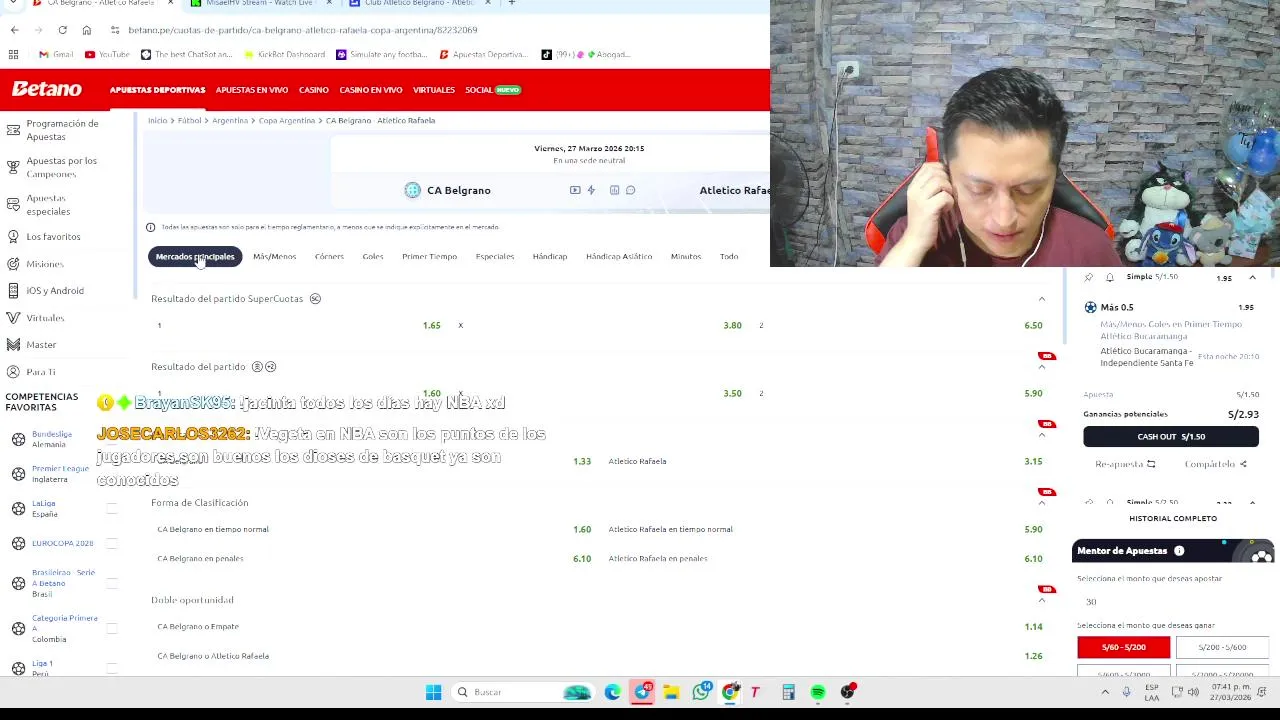The width and height of the screenshot is (1280, 720).
Task: Select the Hándicap Asiático tab
Action: pyautogui.click(x=619, y=257)
